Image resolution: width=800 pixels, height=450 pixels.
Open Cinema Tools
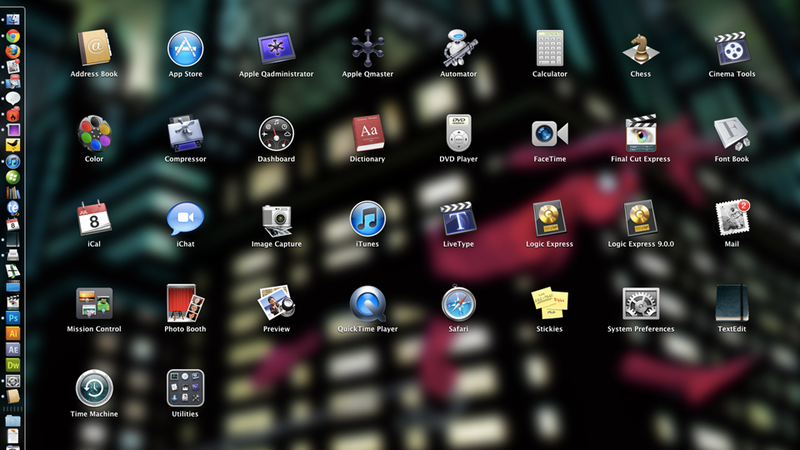[732, 48]
